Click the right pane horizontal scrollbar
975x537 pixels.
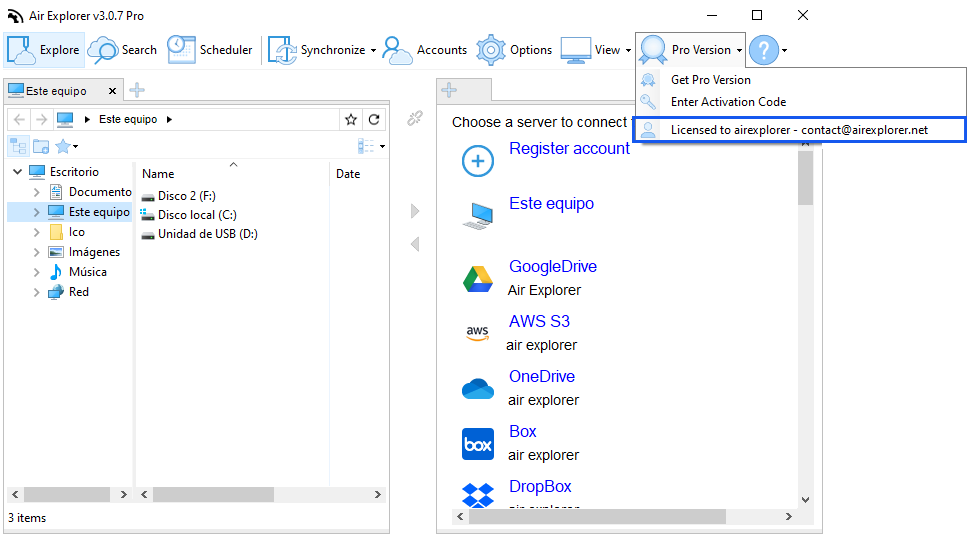click(x=598, y=516)
